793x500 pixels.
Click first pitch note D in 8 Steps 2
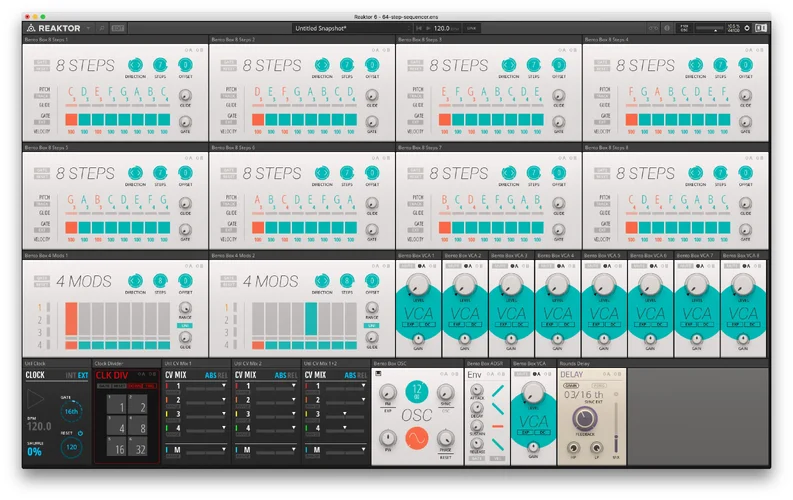pos(257,92)
